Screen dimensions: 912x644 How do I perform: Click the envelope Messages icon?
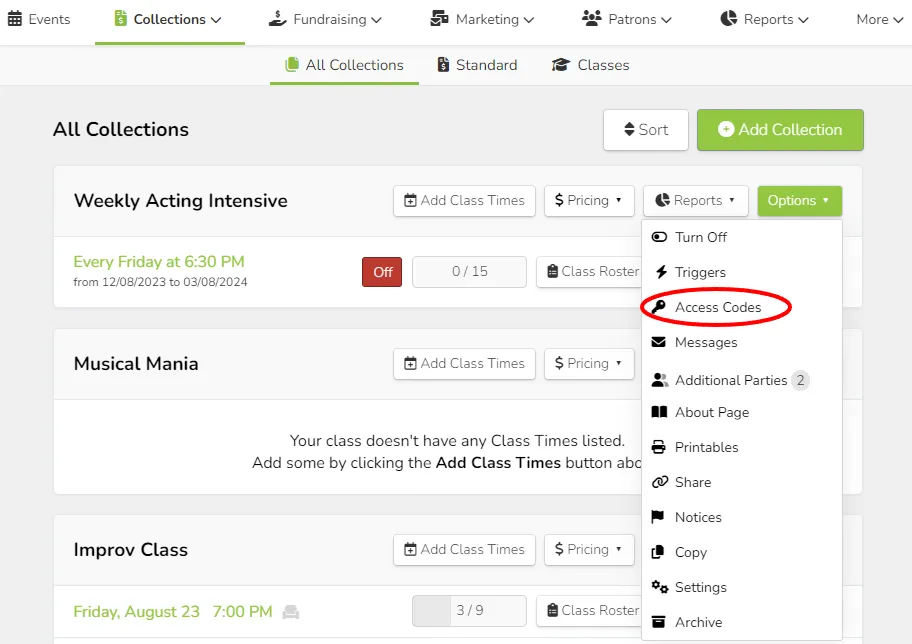tap(658, 342)
